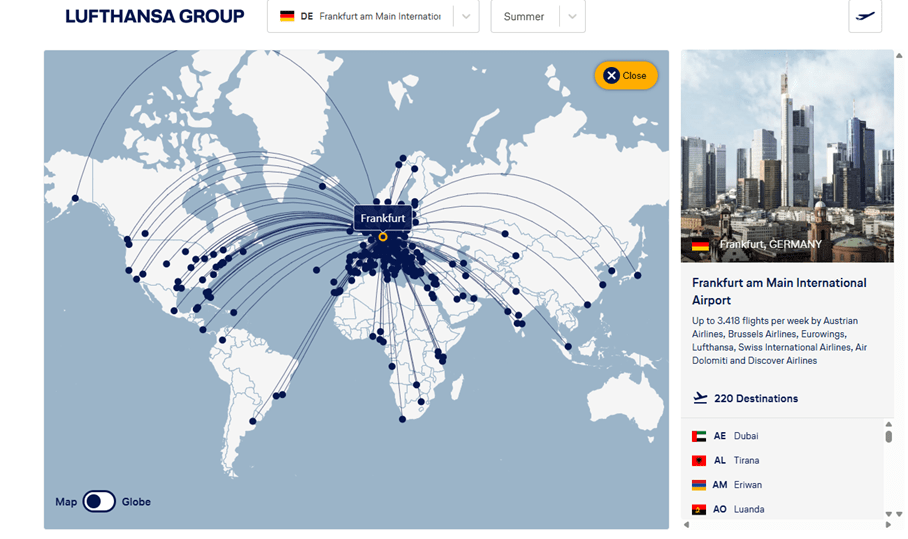Click the Iceland destination dot

pyautogui.click(x=323, y=186)
